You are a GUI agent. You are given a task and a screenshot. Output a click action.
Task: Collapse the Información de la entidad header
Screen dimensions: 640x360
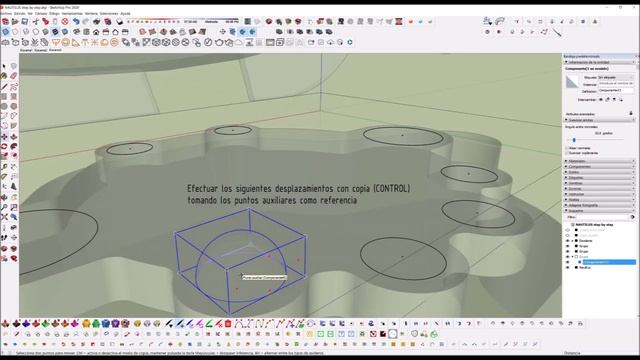(x=600, y=62)
